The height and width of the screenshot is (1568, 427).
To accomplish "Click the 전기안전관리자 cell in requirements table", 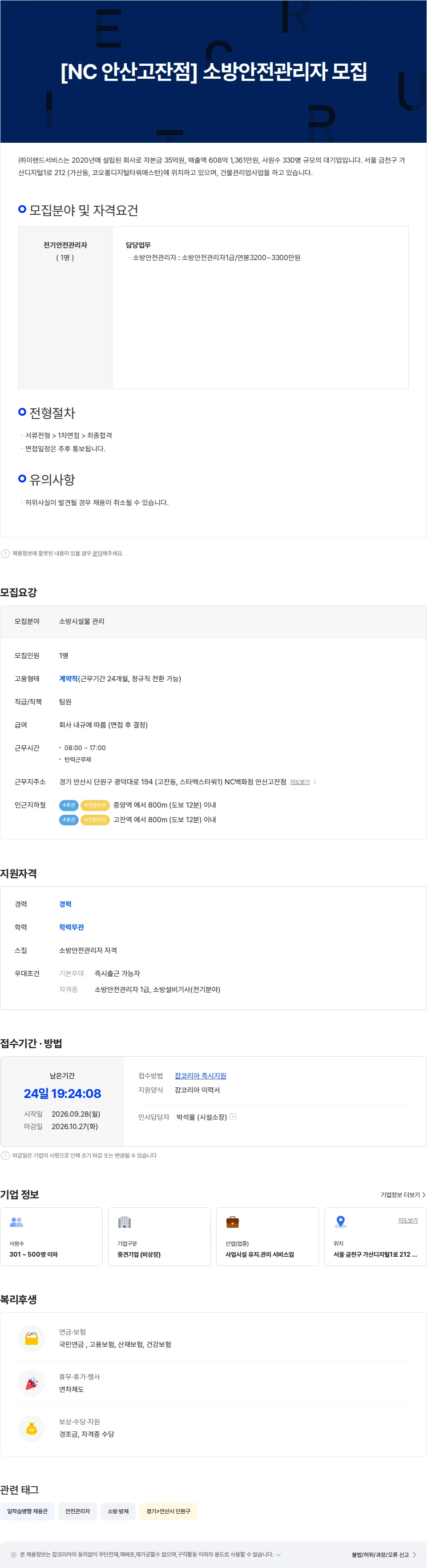I will click(x=65, y=307).
